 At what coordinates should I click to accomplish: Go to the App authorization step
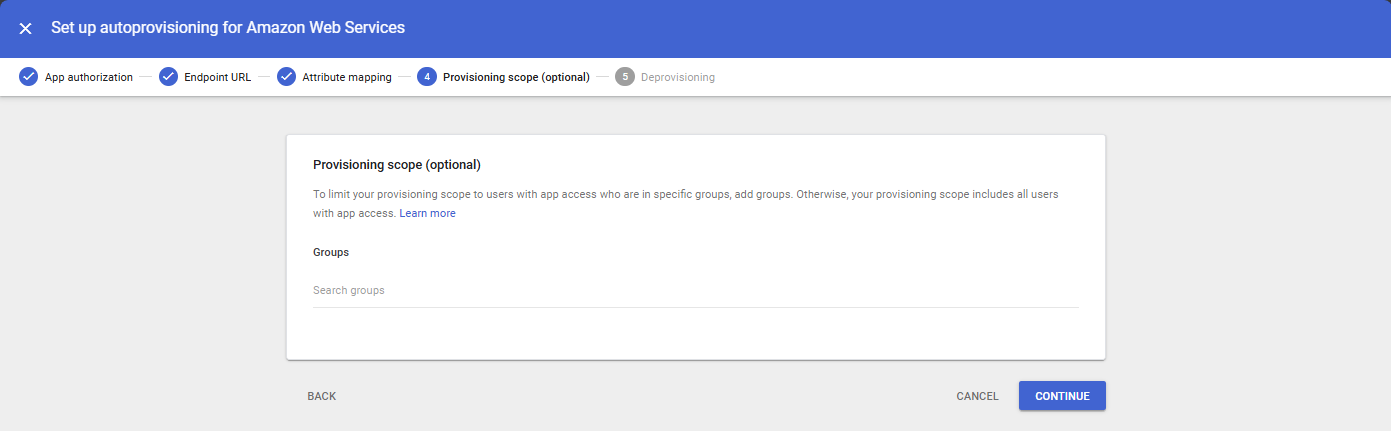click(89, 77)
